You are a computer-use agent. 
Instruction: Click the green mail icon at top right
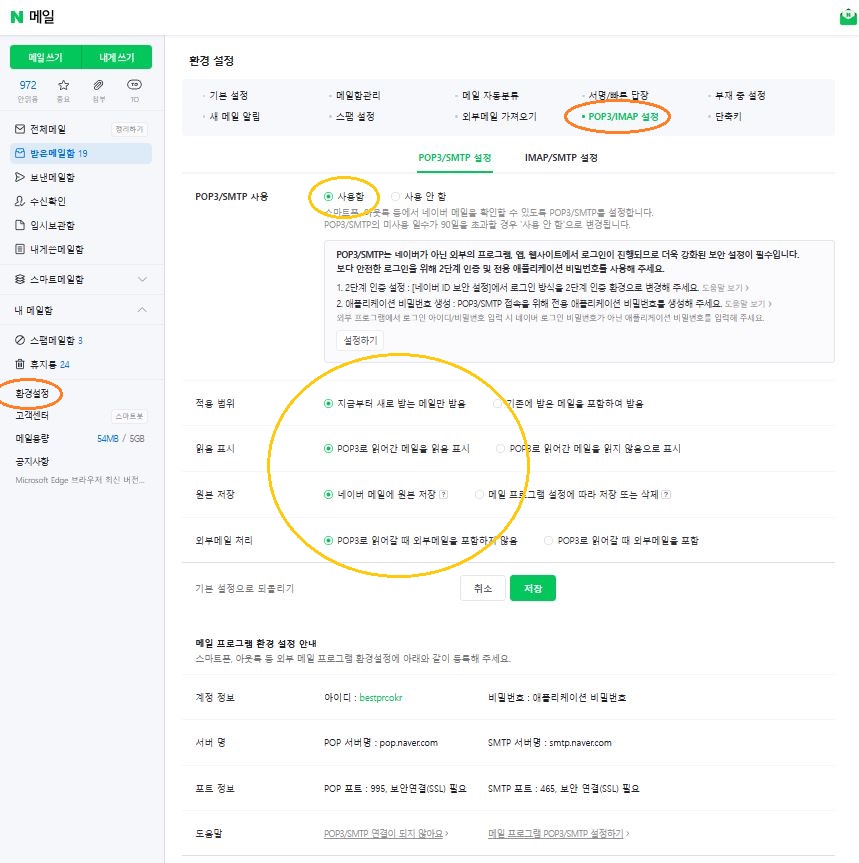848,17
